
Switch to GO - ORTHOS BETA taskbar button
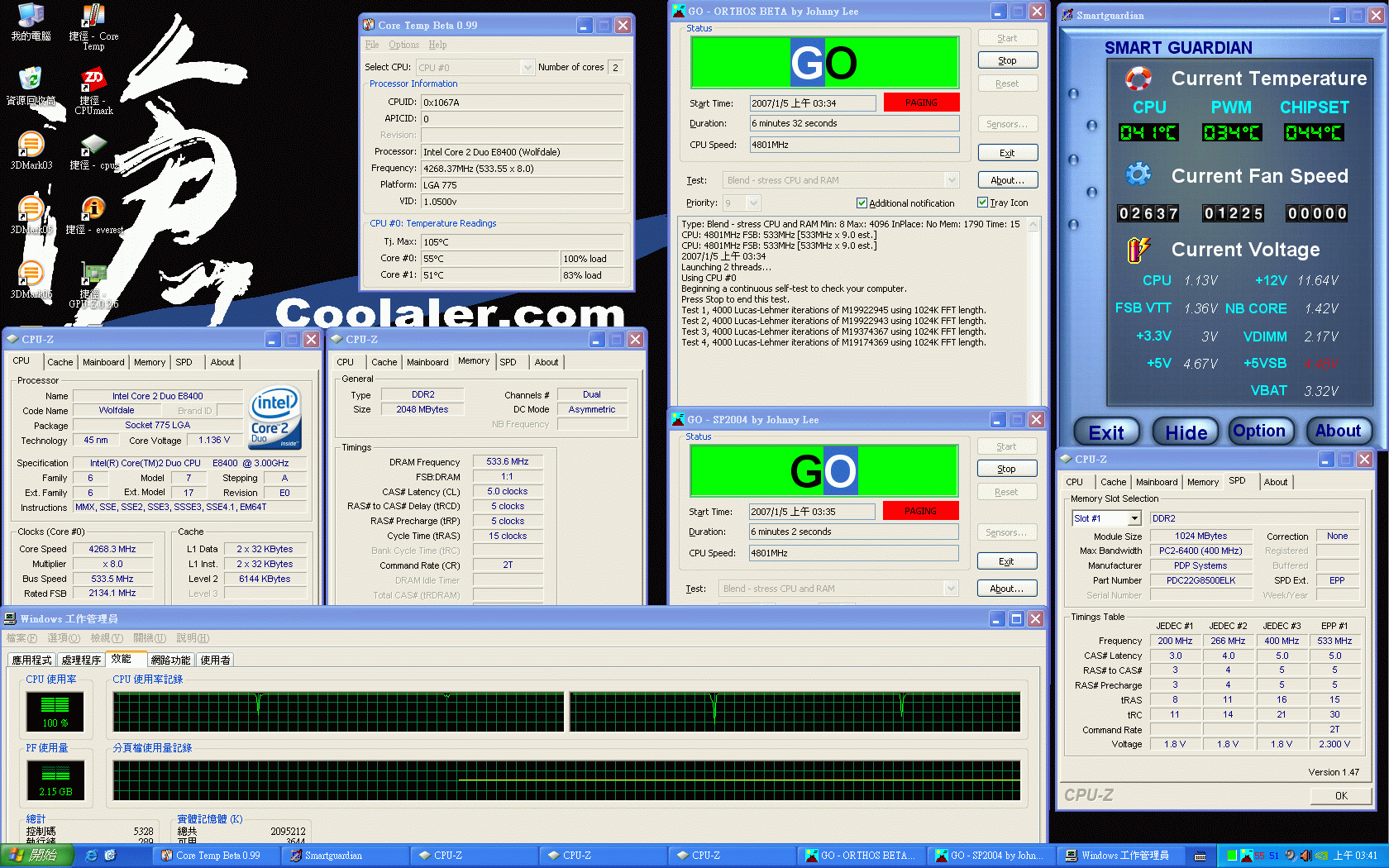(862, 856)
